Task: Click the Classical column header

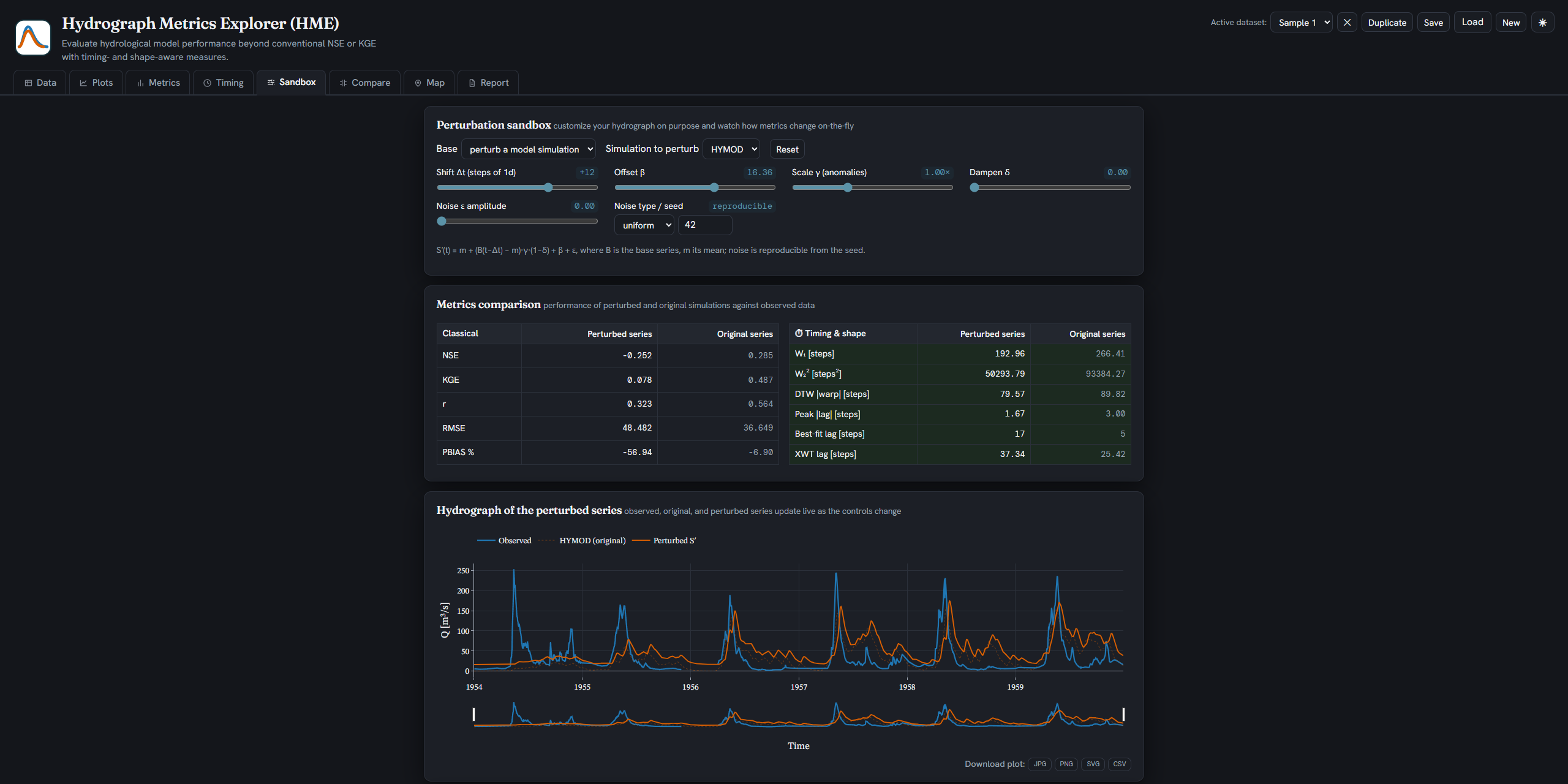Action: click(x=460, y=333)
